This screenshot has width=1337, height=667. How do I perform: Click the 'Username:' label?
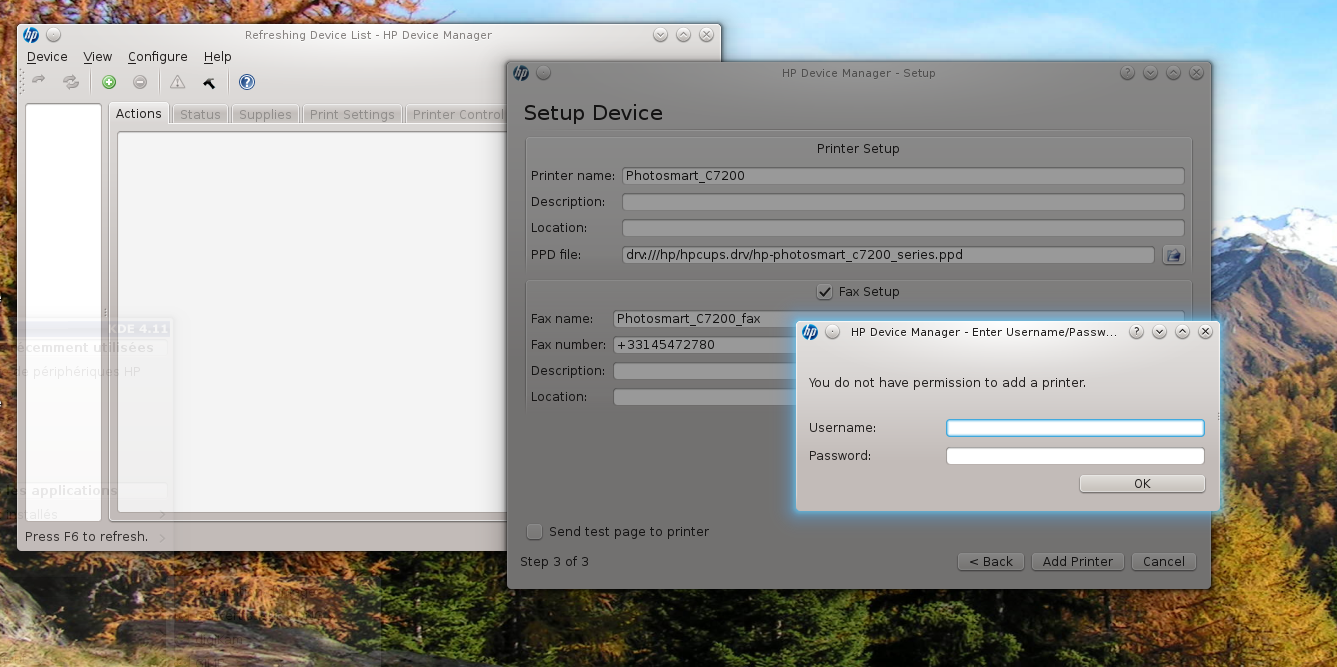842,428
